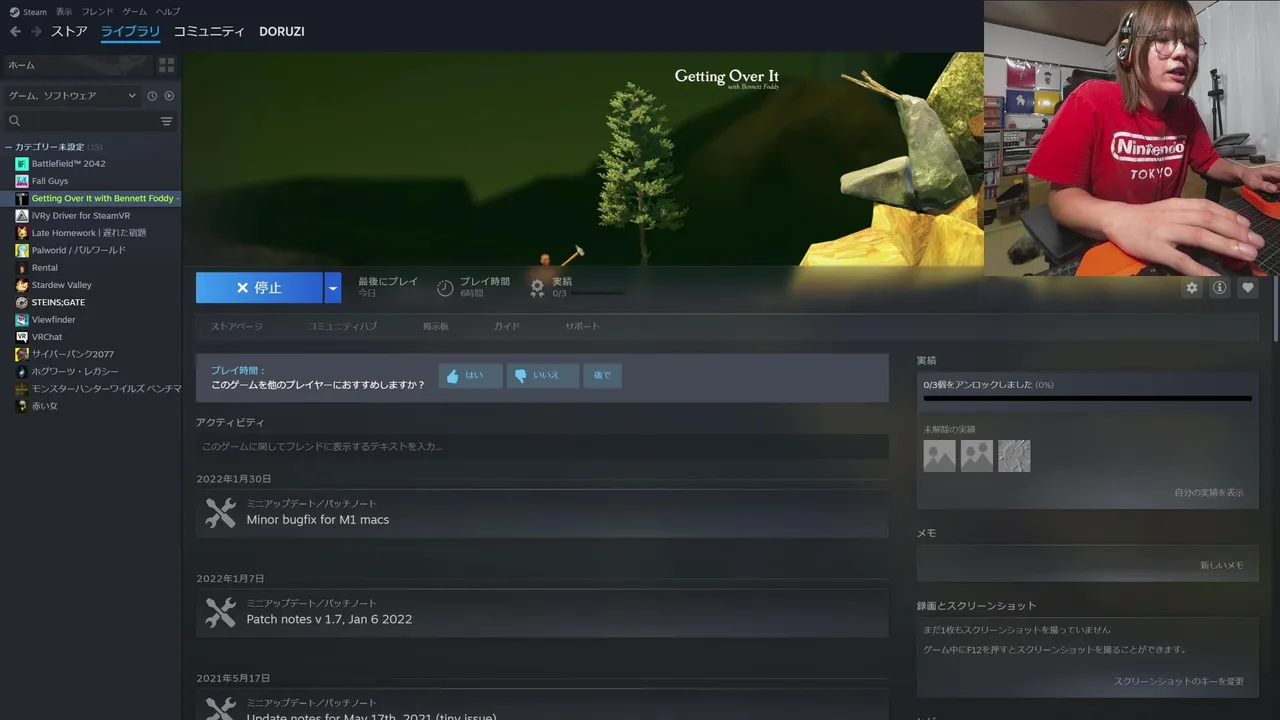
Task: Select サイバーパンク2077 game icon
Action: [x=22, y=354]
